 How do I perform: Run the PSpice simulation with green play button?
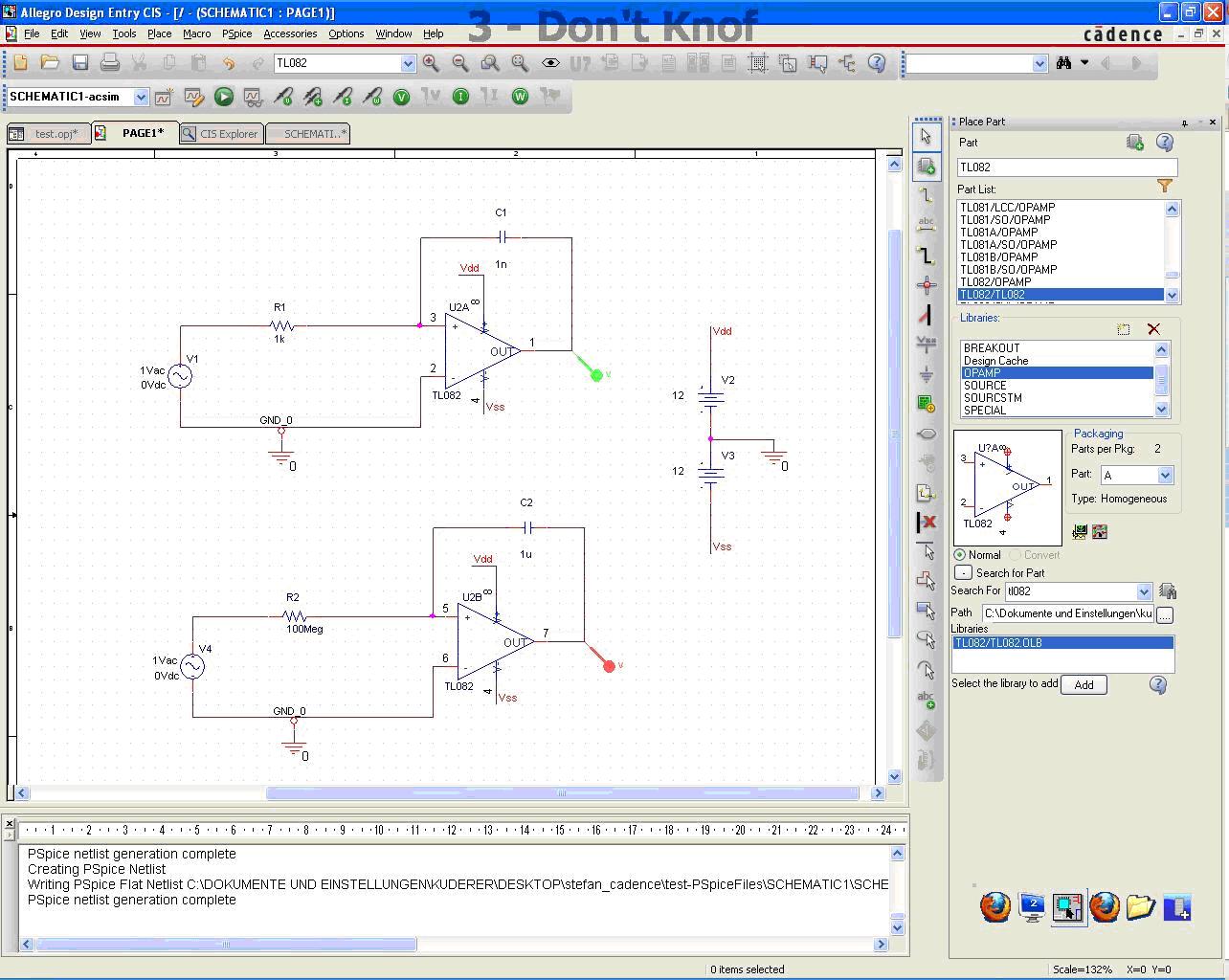click(x=223, y=97)
